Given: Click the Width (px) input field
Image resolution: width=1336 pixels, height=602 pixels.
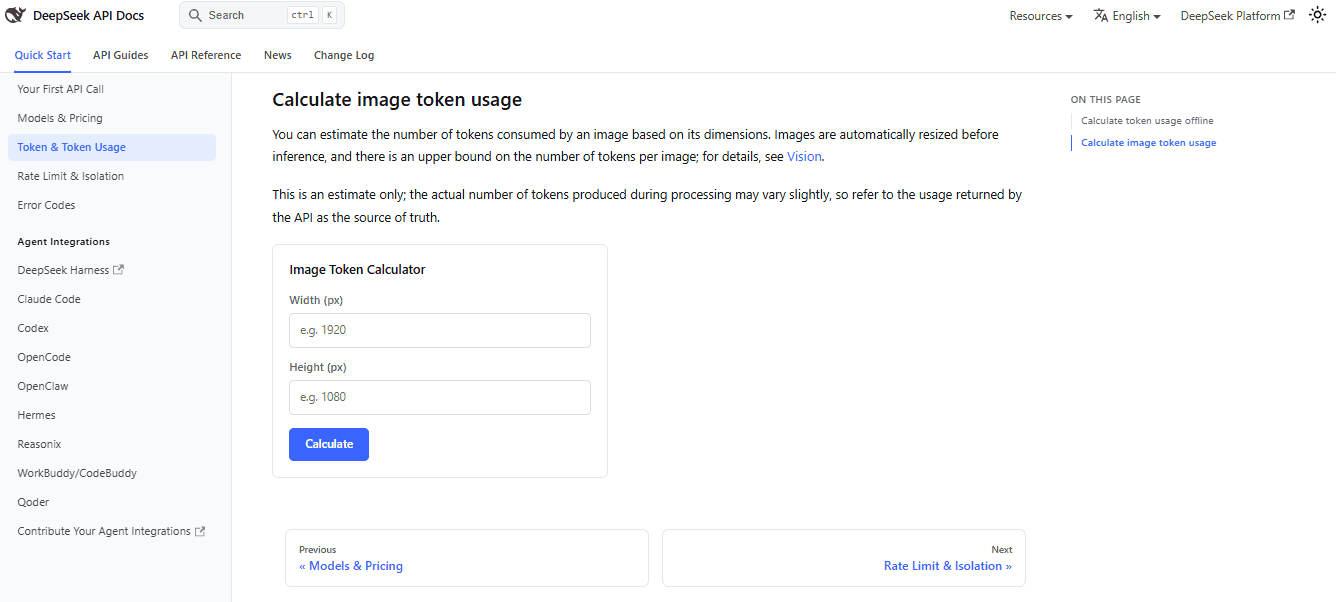Looking at the screenshot, I should click(440, 330).
